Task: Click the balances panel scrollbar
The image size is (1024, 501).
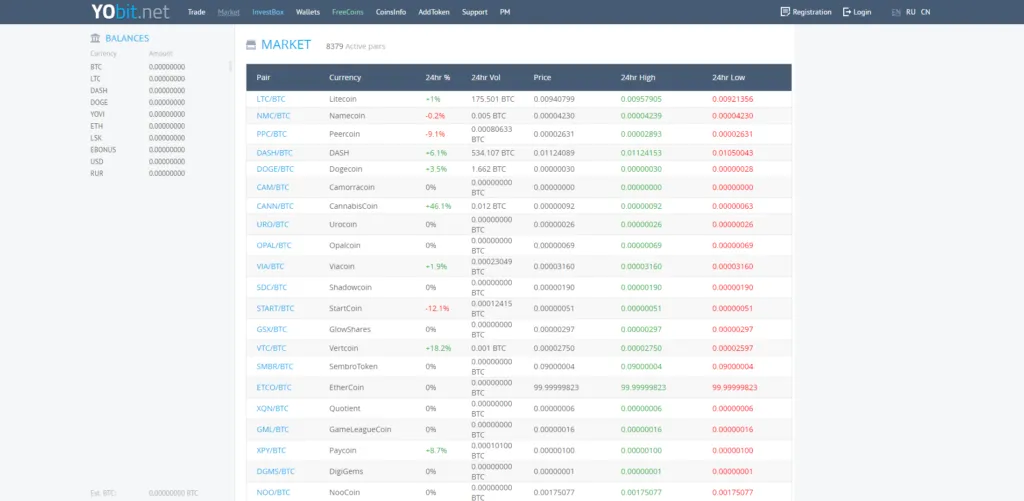Action: (231, 66)
